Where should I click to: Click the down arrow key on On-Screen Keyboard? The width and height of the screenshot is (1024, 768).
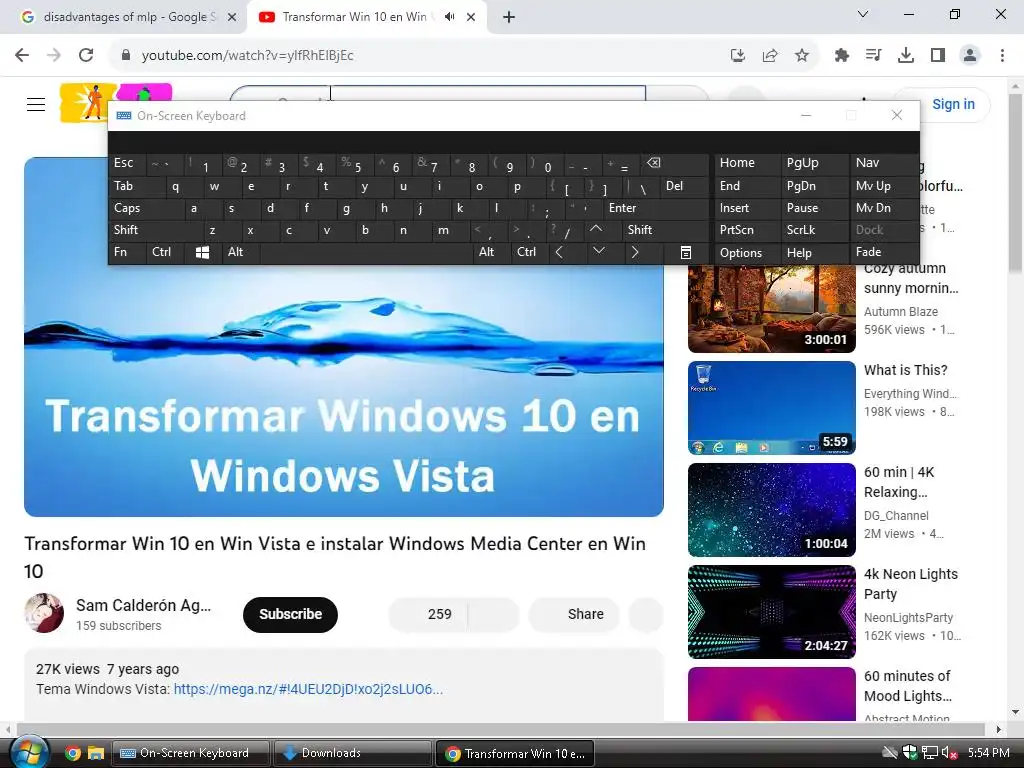coord(598,251)
